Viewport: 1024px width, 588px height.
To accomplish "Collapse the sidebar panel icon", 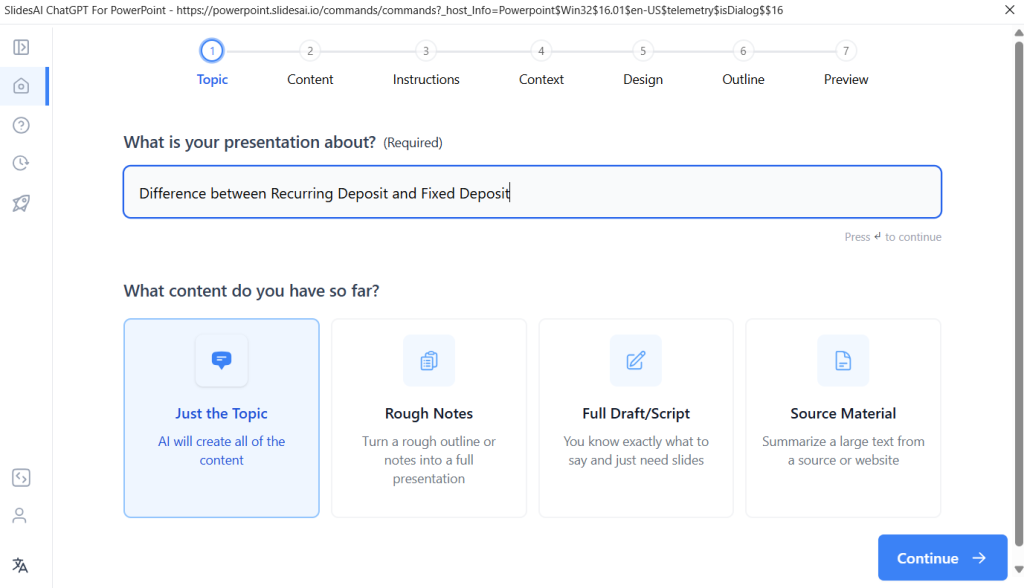I will [x=20, y=47].
